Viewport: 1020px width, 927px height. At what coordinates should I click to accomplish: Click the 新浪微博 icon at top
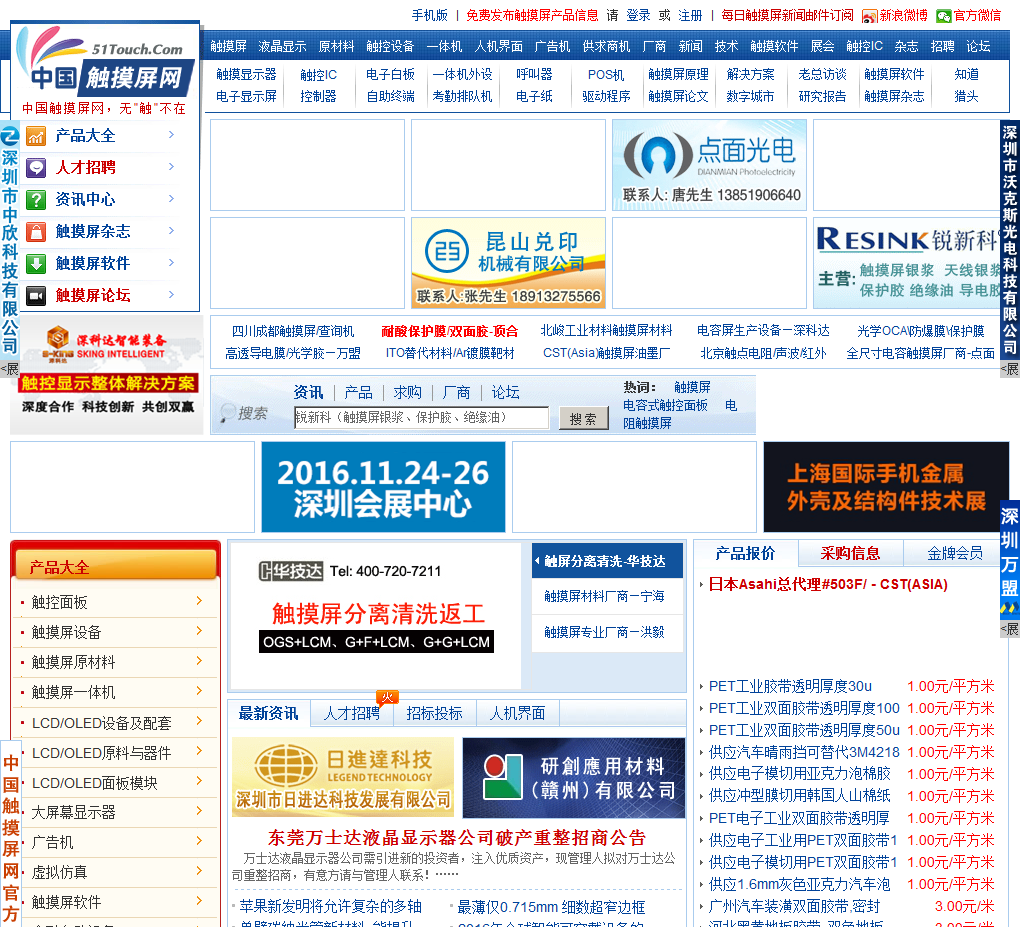click(870, 16)
